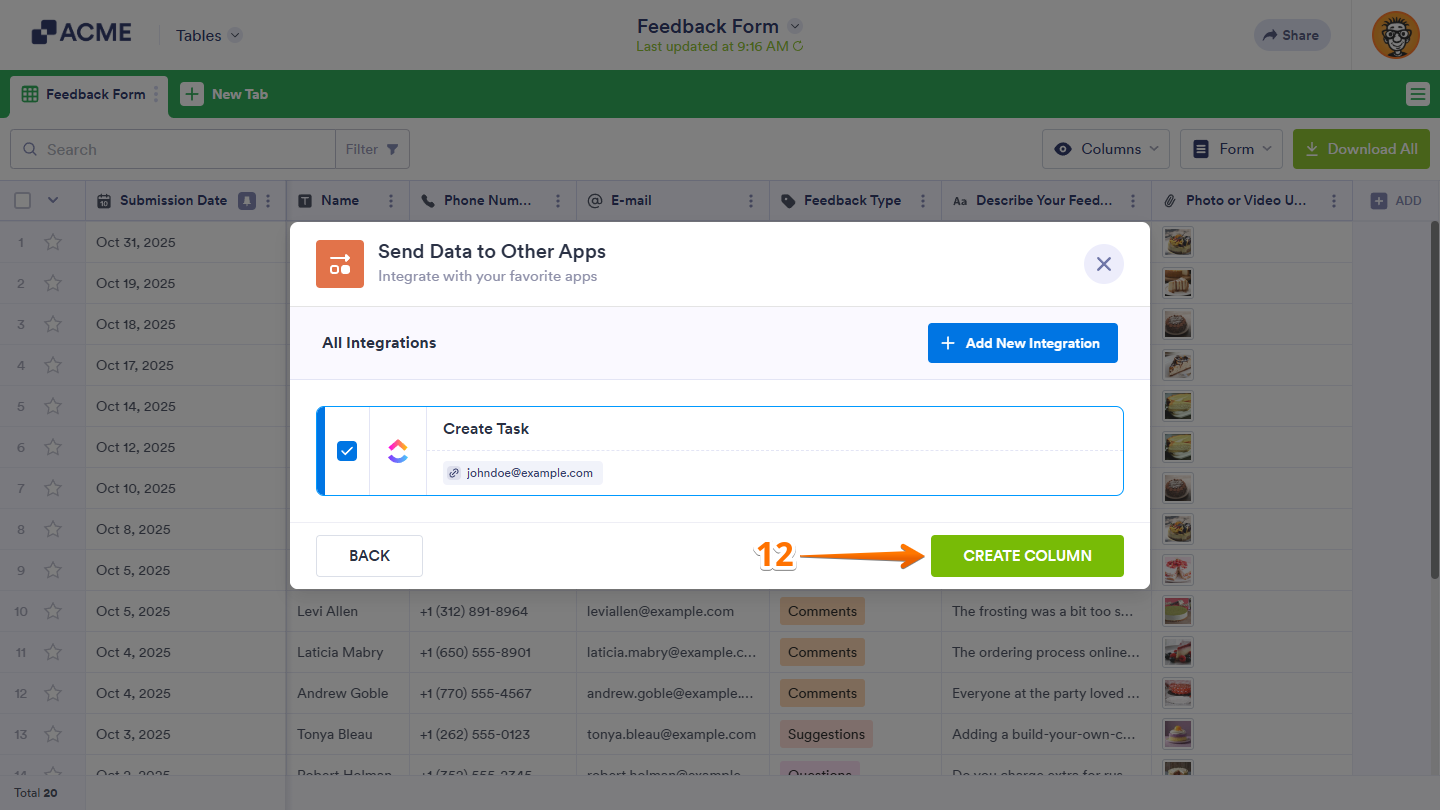Open the hamburger menu on the tab bar

[x=1417, y=93]
